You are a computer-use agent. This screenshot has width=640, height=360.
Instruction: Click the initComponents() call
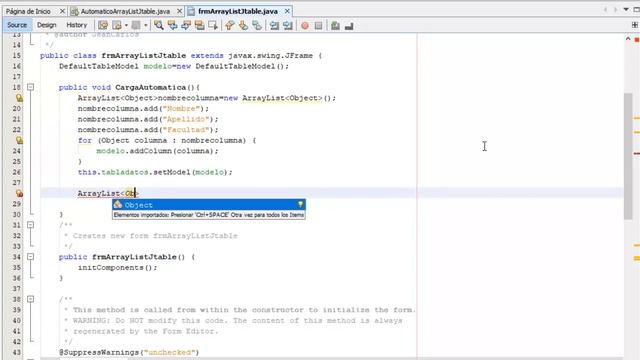pyautogui.click(x=118, y=268)
